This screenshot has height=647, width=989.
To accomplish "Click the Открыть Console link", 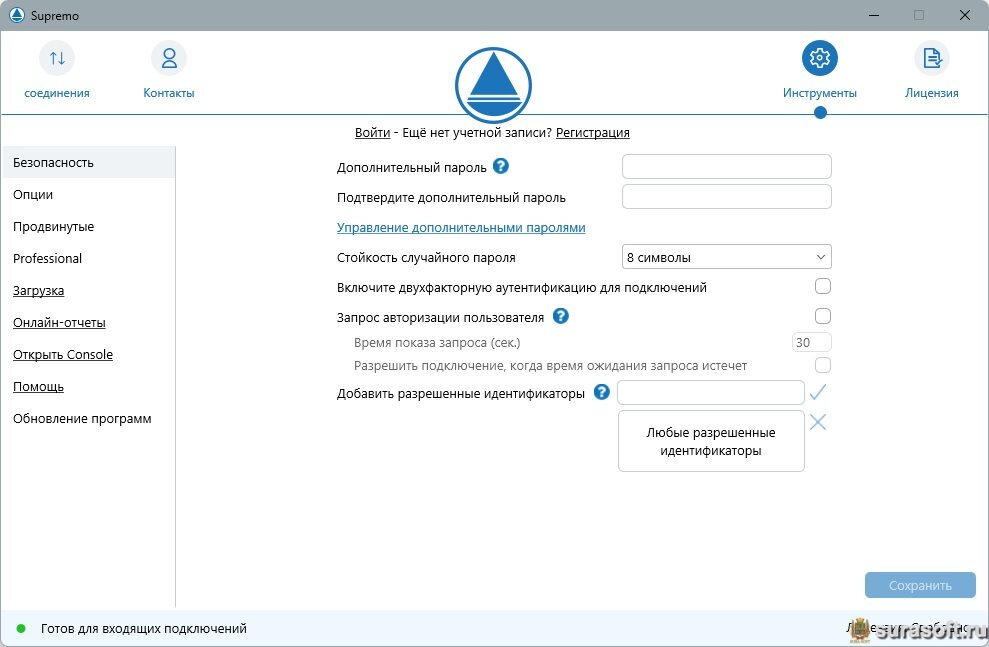I will (x=63, y=354).
